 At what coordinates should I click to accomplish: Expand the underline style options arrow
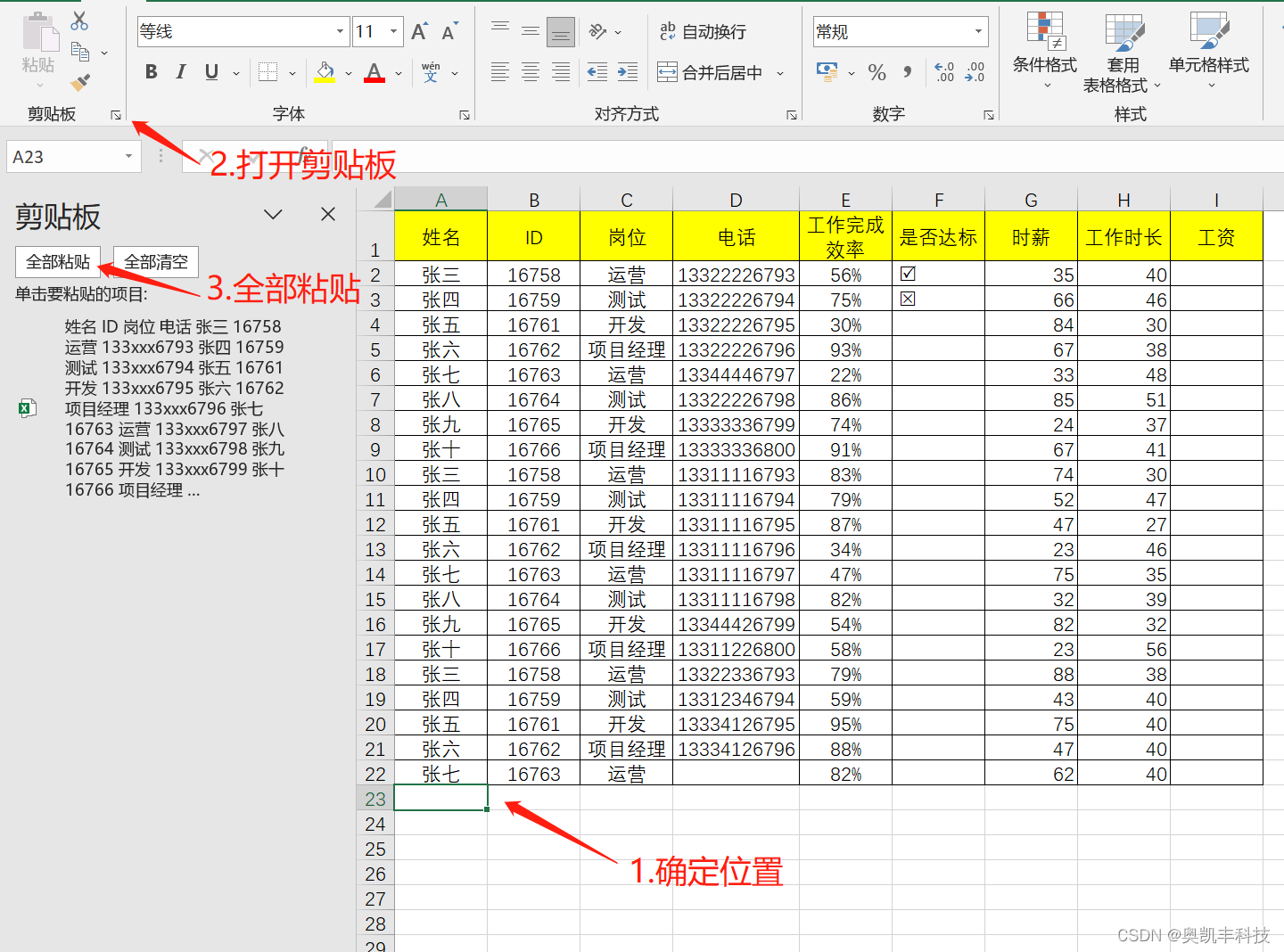pyautogui.click(x=235, y=73)
